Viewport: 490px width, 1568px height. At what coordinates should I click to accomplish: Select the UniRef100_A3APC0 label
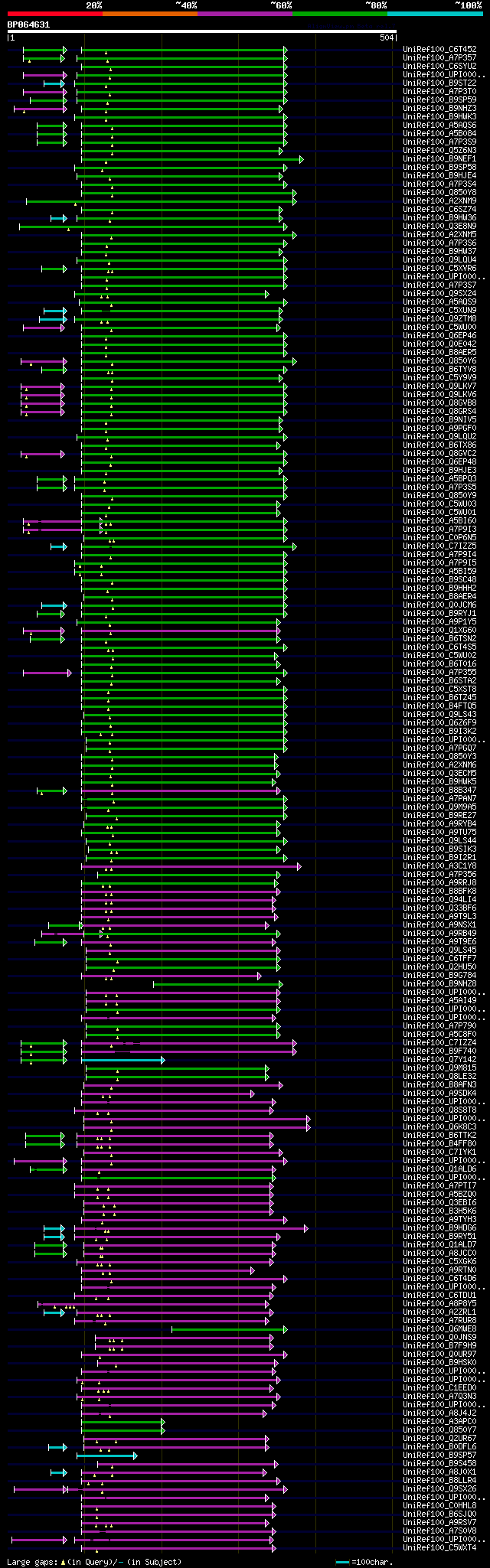point(439,1422)
